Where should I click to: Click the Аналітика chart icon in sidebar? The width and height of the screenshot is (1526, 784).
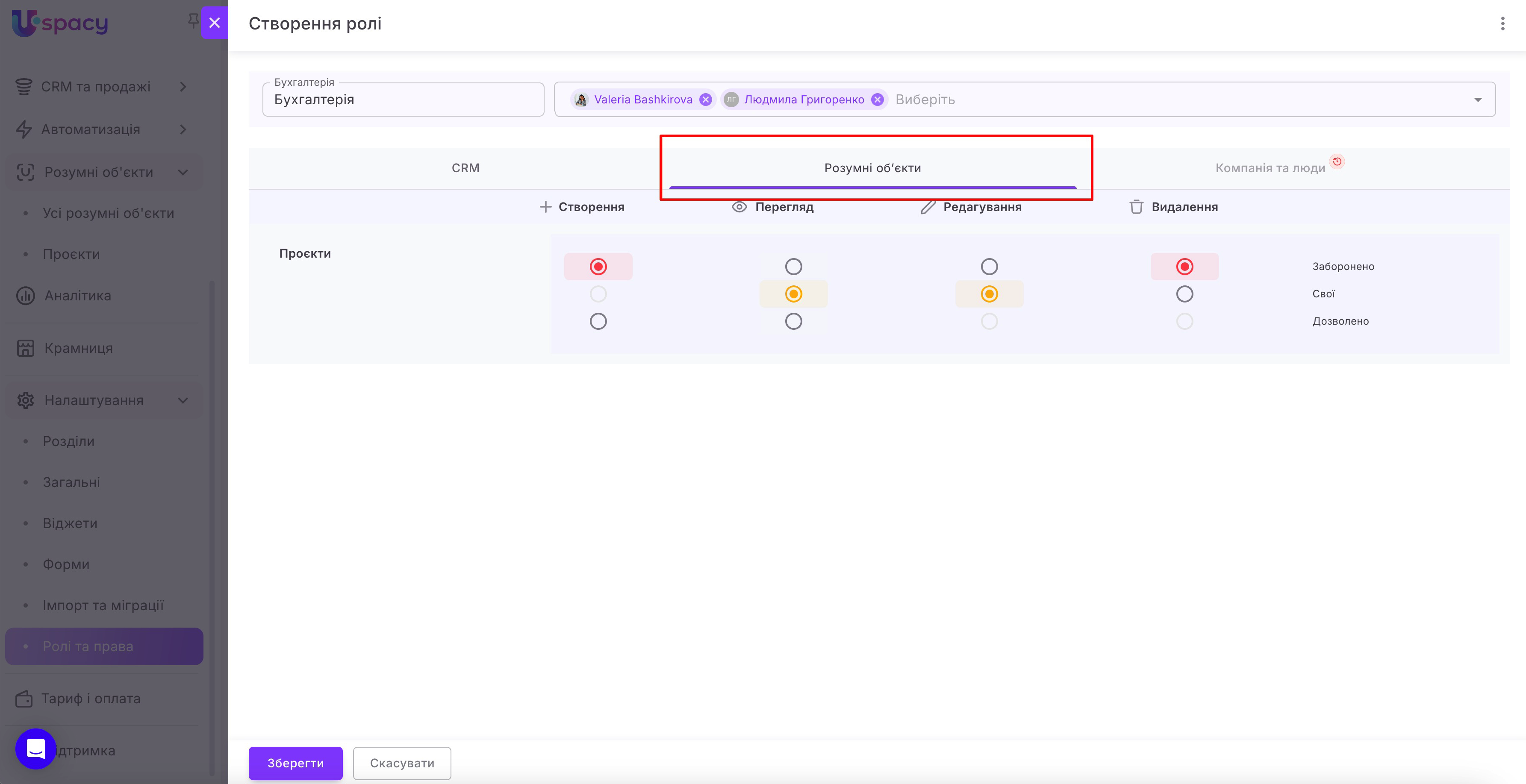[26, 296]
